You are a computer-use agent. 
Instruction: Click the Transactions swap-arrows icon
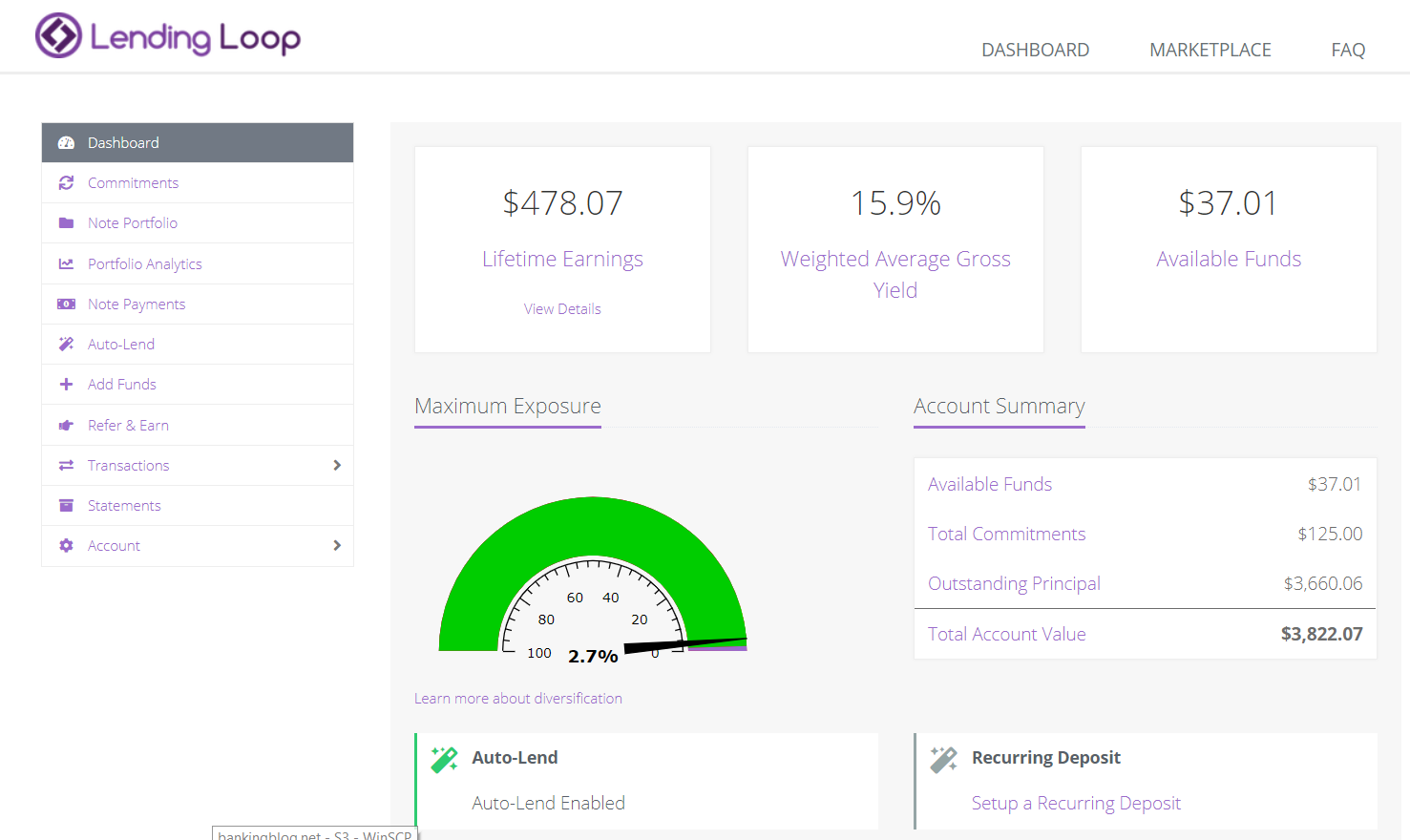[66, 465]
